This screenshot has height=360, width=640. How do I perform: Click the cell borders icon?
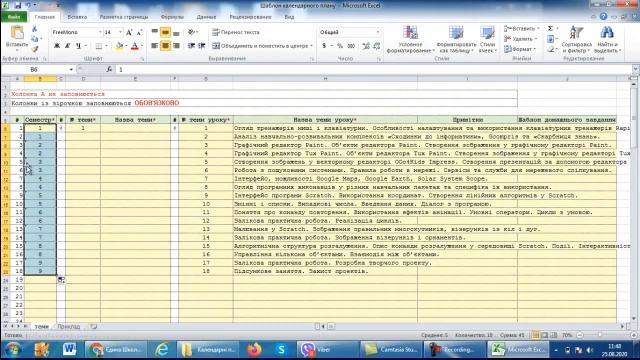[x=98, y=46]
